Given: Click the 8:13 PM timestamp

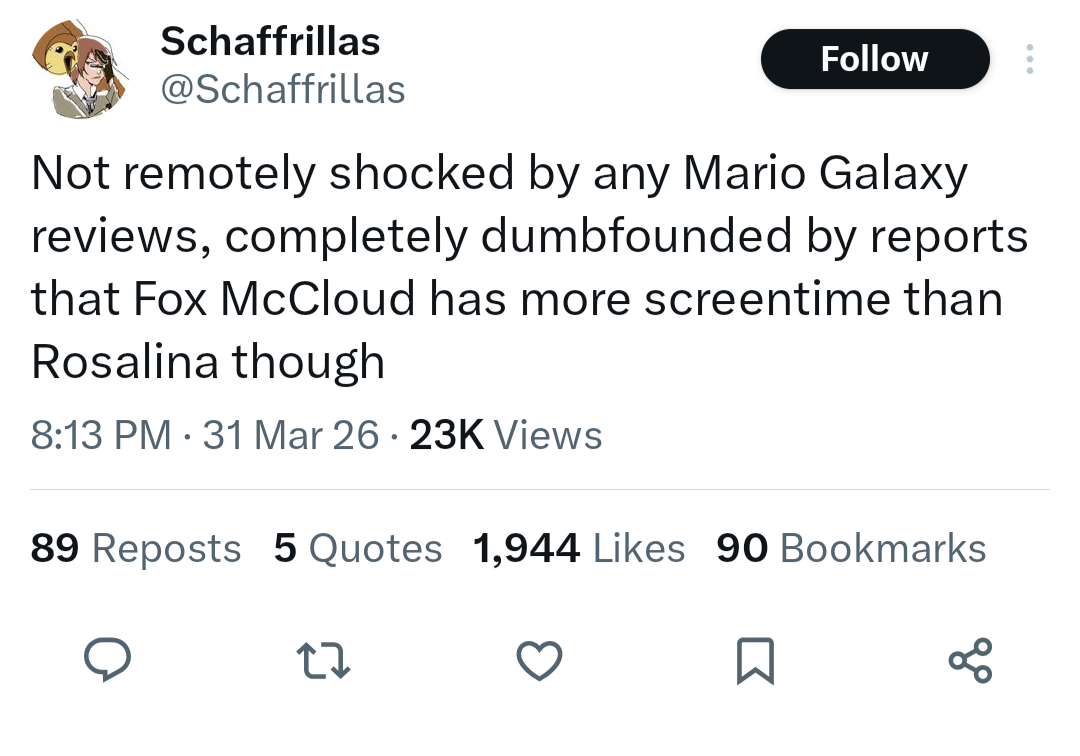Looking at the screenshot, I should coord(101,435).
